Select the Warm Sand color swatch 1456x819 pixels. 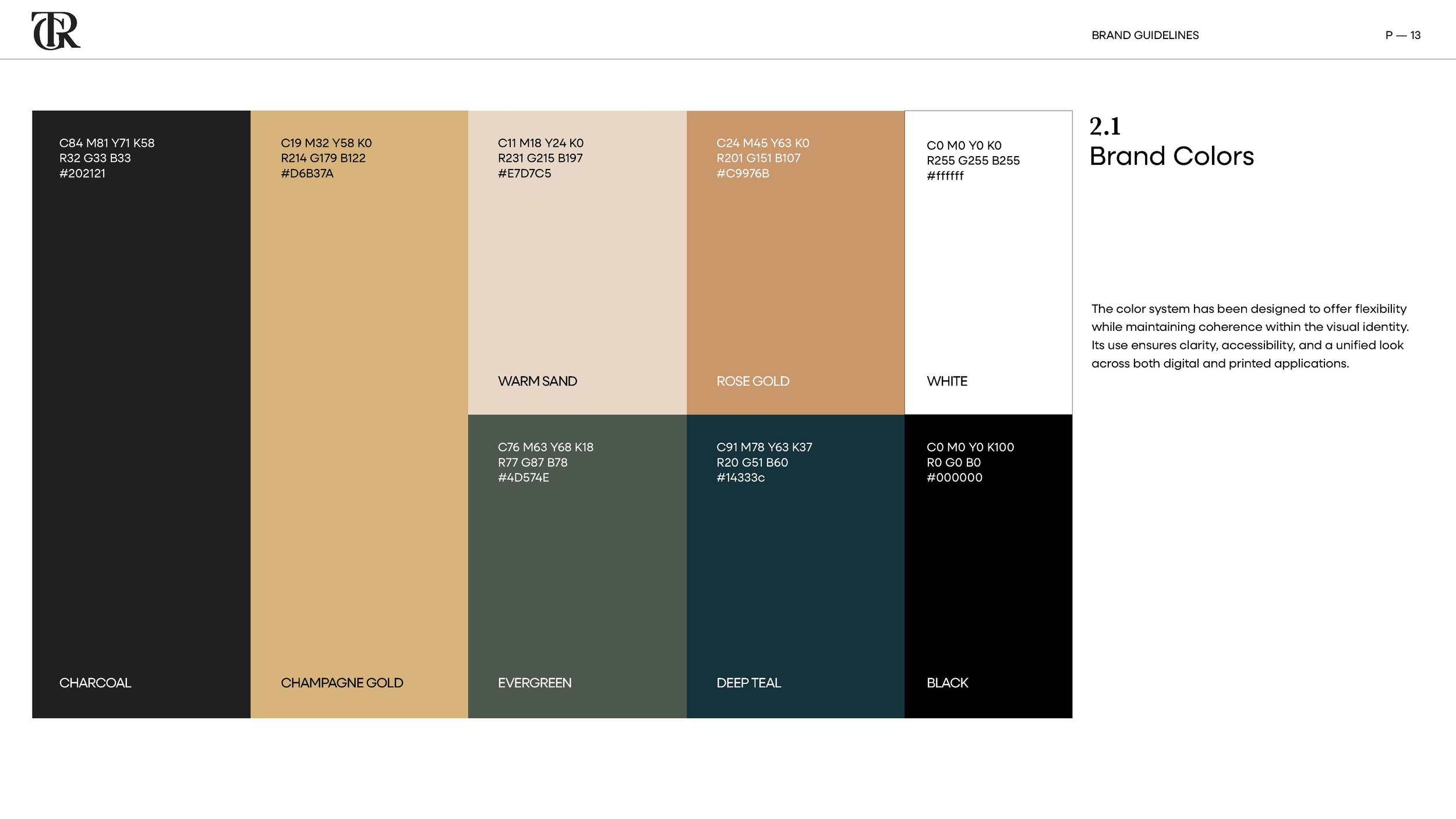coord(577,263)
